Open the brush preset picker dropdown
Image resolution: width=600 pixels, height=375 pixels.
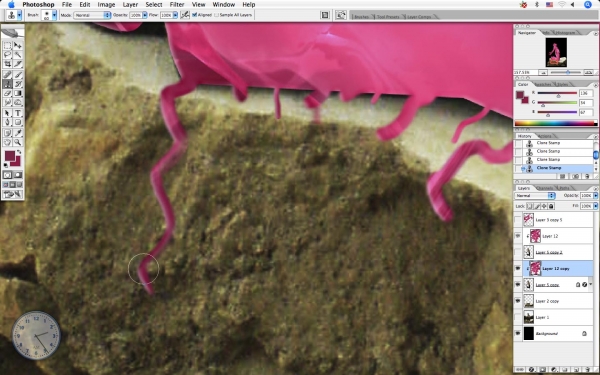point(49,15)
